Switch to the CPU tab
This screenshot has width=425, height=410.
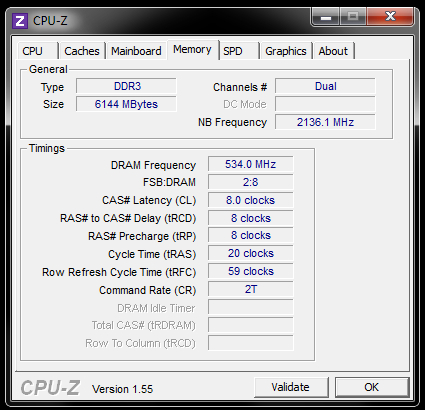38,51
